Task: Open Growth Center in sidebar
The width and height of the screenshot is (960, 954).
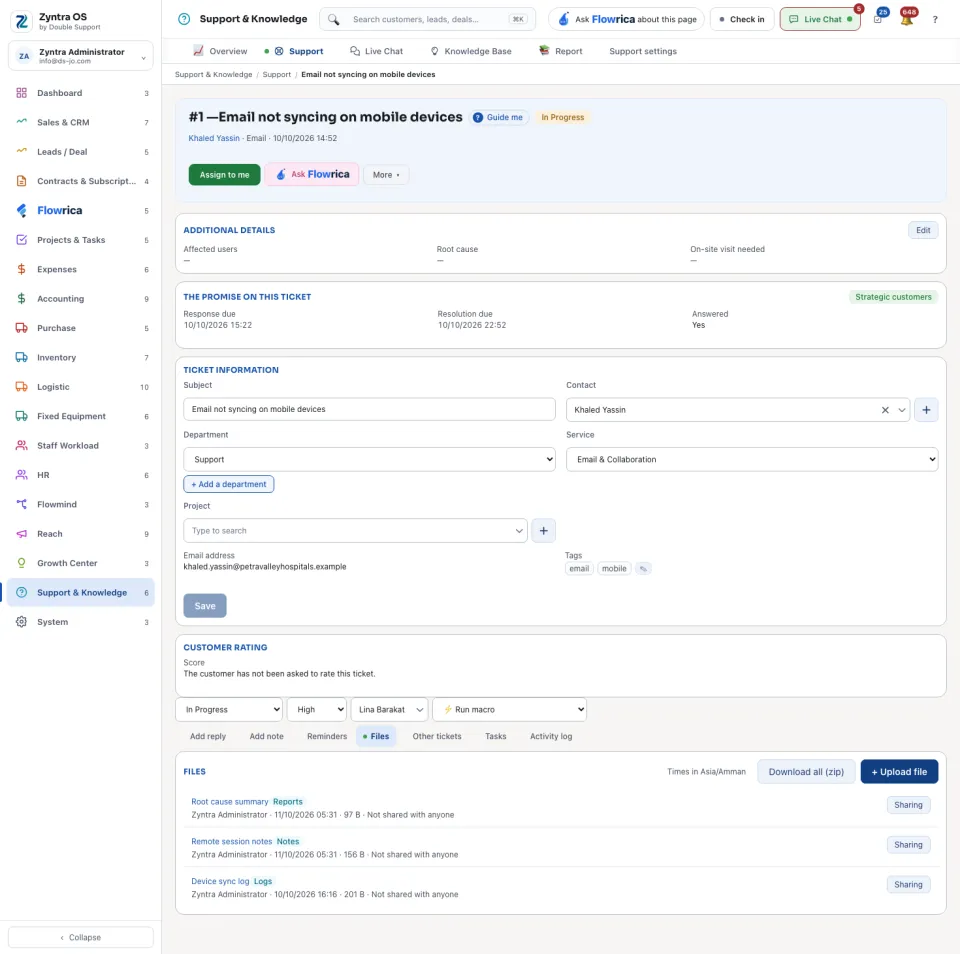Action: coord(81,563)
